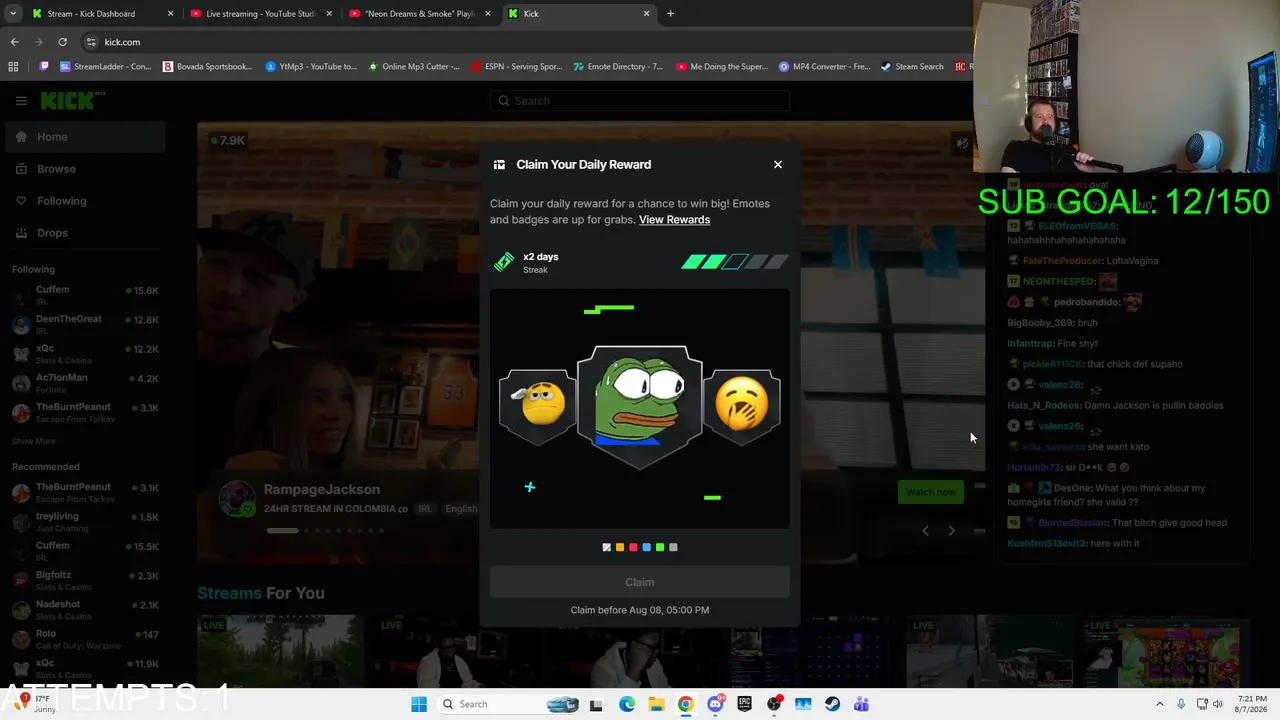Open the Windows Start menu

click(x=419, y=704)
